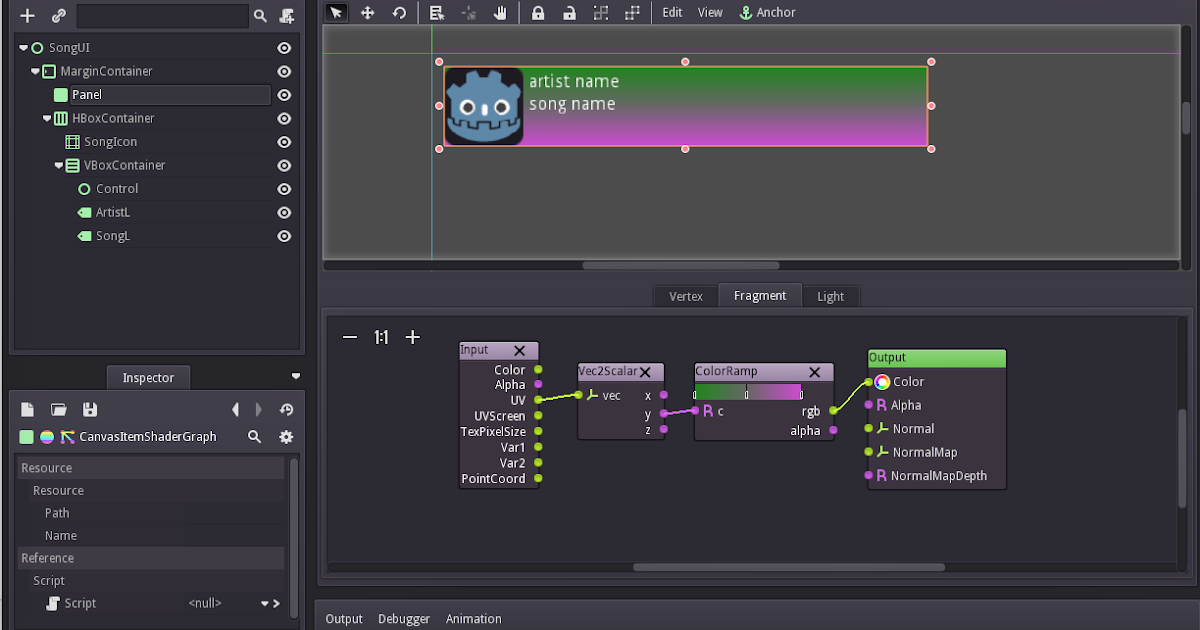Screen dimensions: 1200x630
Task: Hide the ArtistL label node
Action: (284, 212)
